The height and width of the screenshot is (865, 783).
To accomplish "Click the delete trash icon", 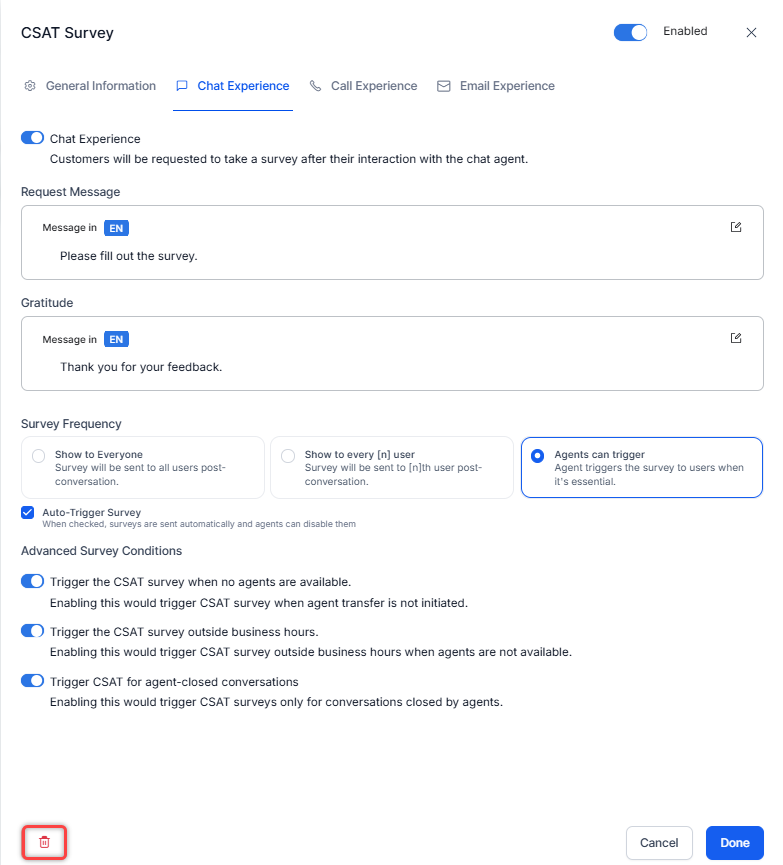I will (44, 842).
